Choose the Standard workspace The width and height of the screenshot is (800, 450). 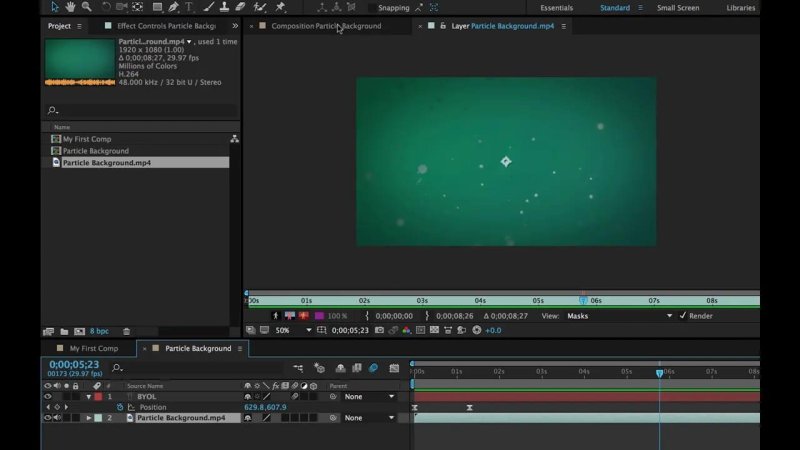615,8
